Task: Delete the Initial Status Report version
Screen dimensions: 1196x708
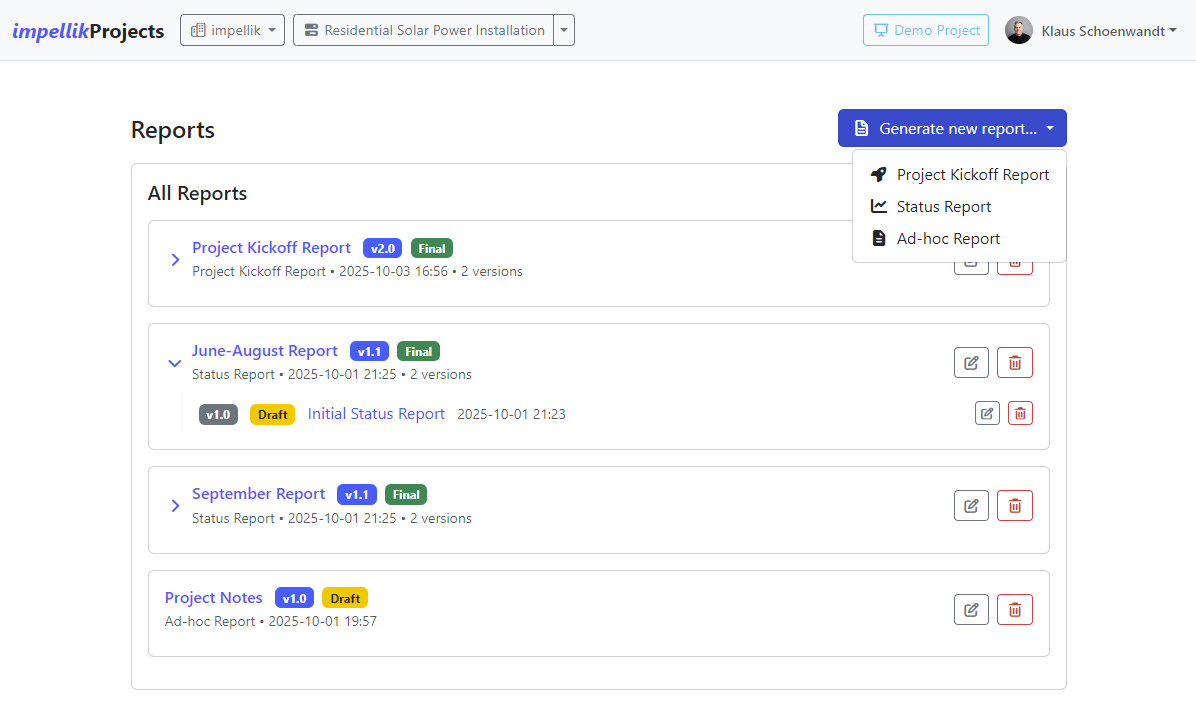Action: [1021, 414]
